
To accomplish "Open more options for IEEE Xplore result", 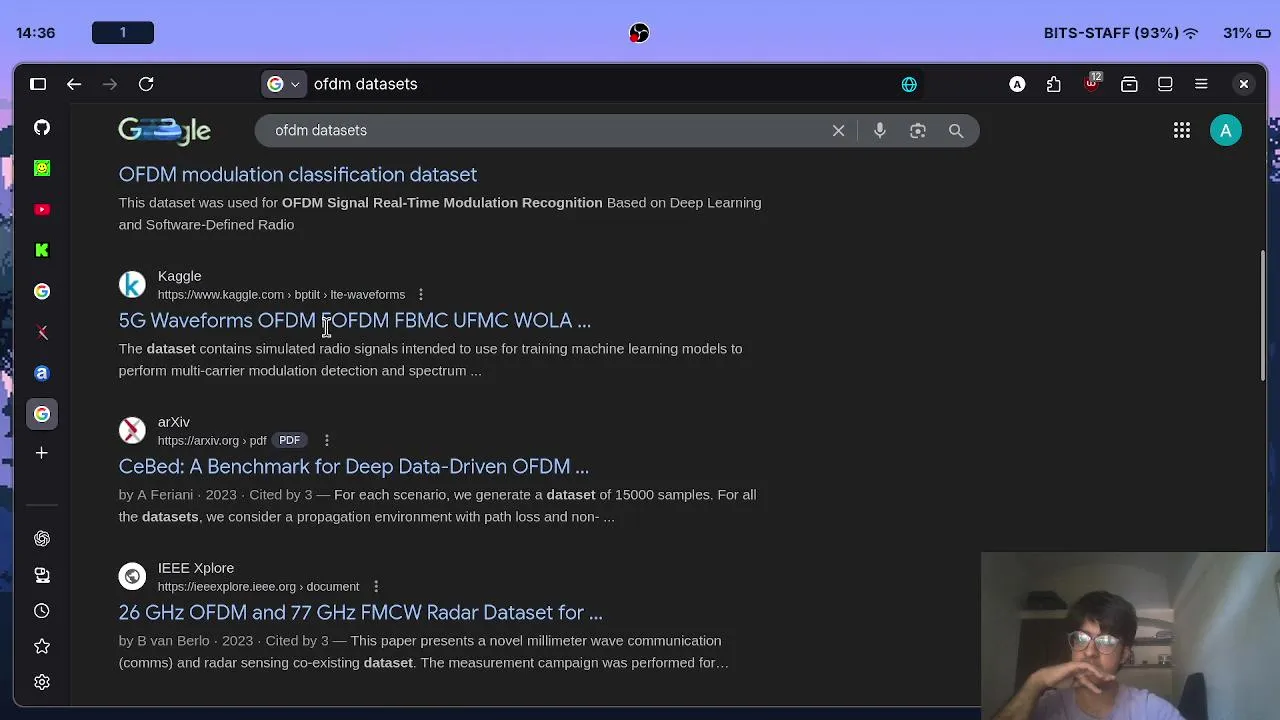I will tap(376, 586).
